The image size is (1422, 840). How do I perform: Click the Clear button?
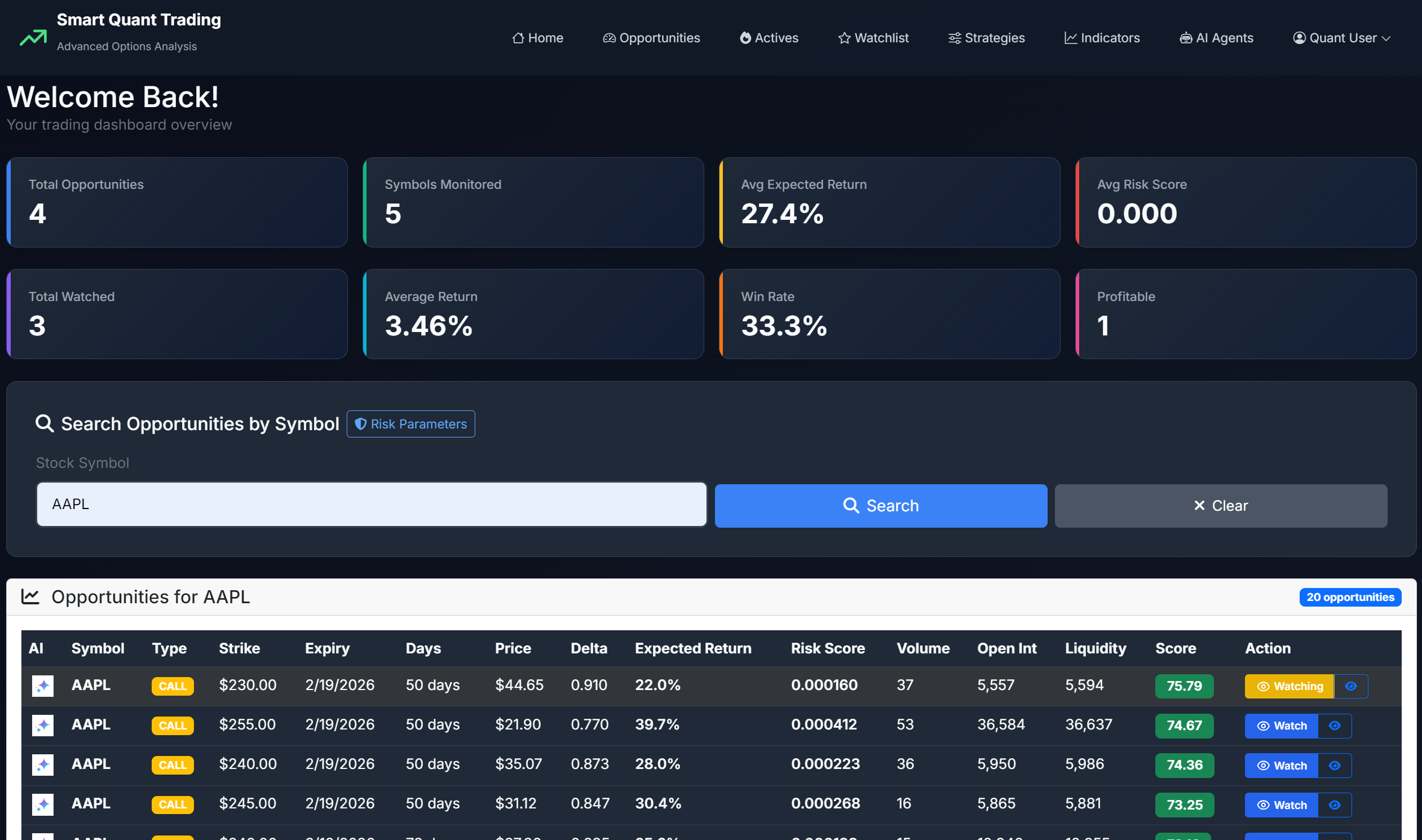click(x=1221, y=506)
